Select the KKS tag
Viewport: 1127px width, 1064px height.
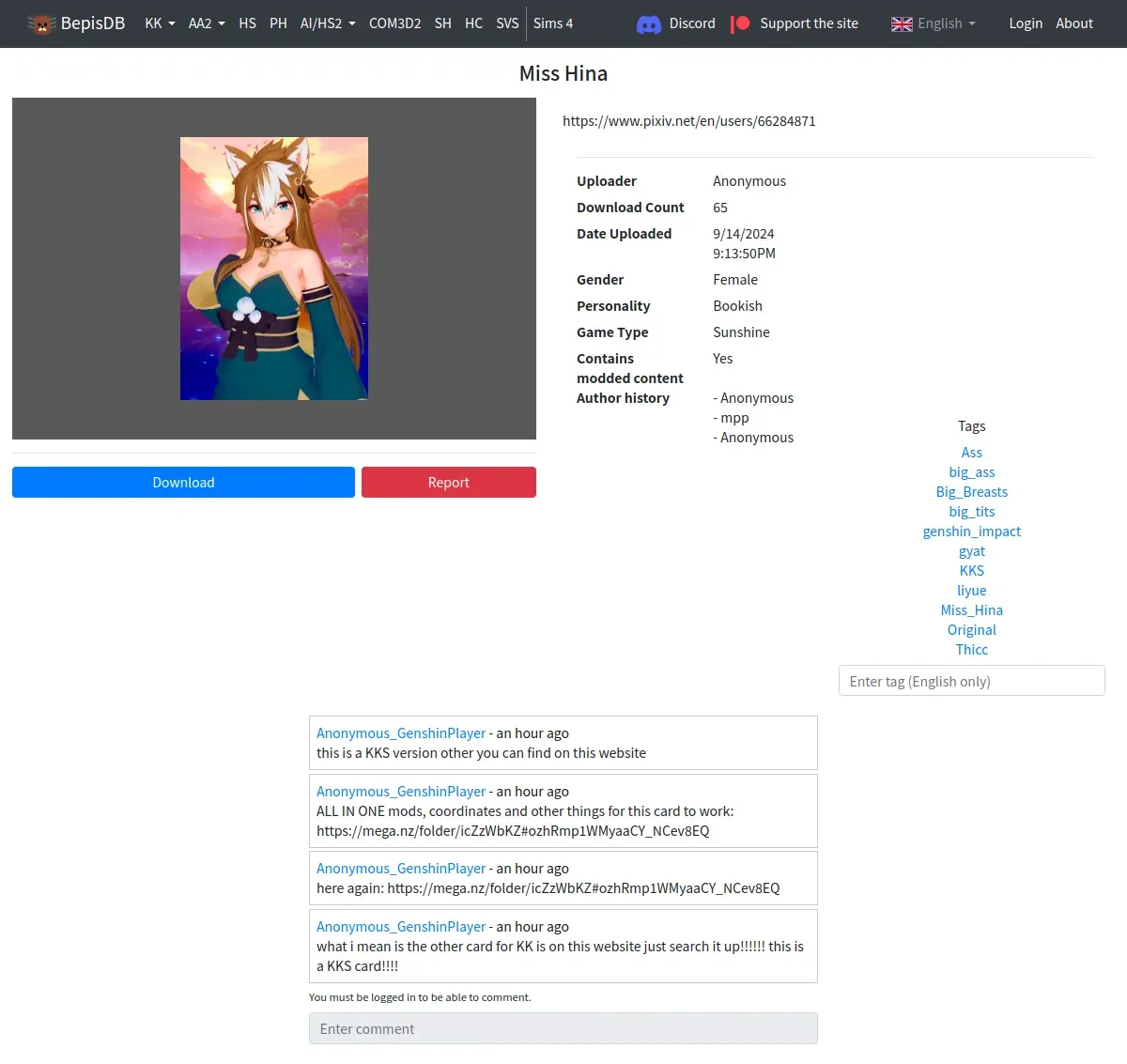[972, 571]
